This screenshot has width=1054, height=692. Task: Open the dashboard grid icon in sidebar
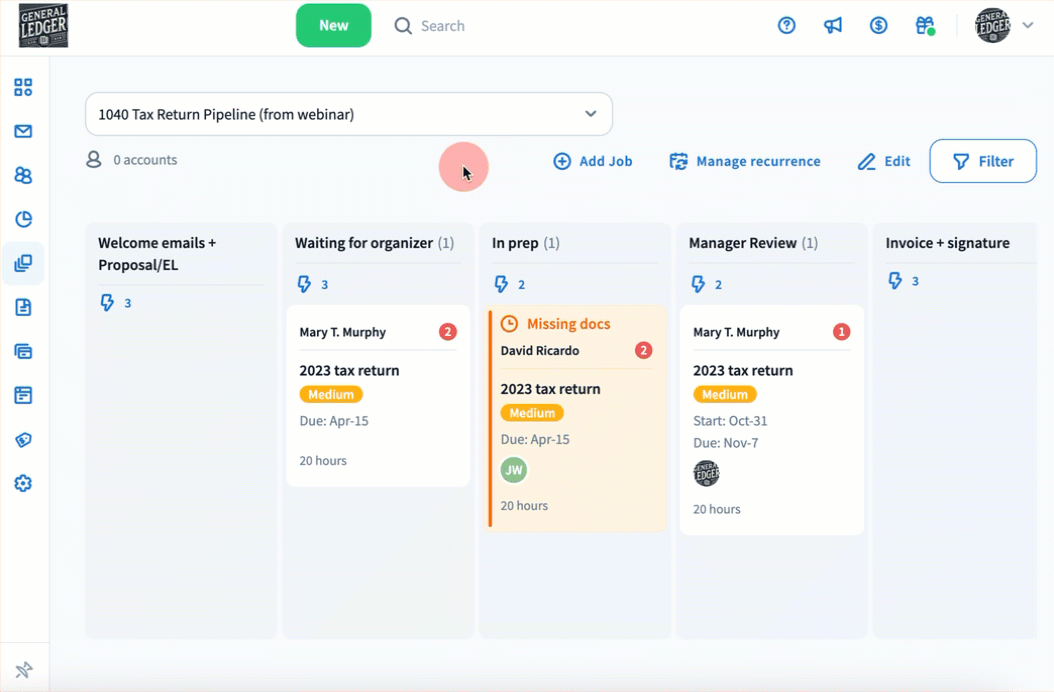(23, 87)
